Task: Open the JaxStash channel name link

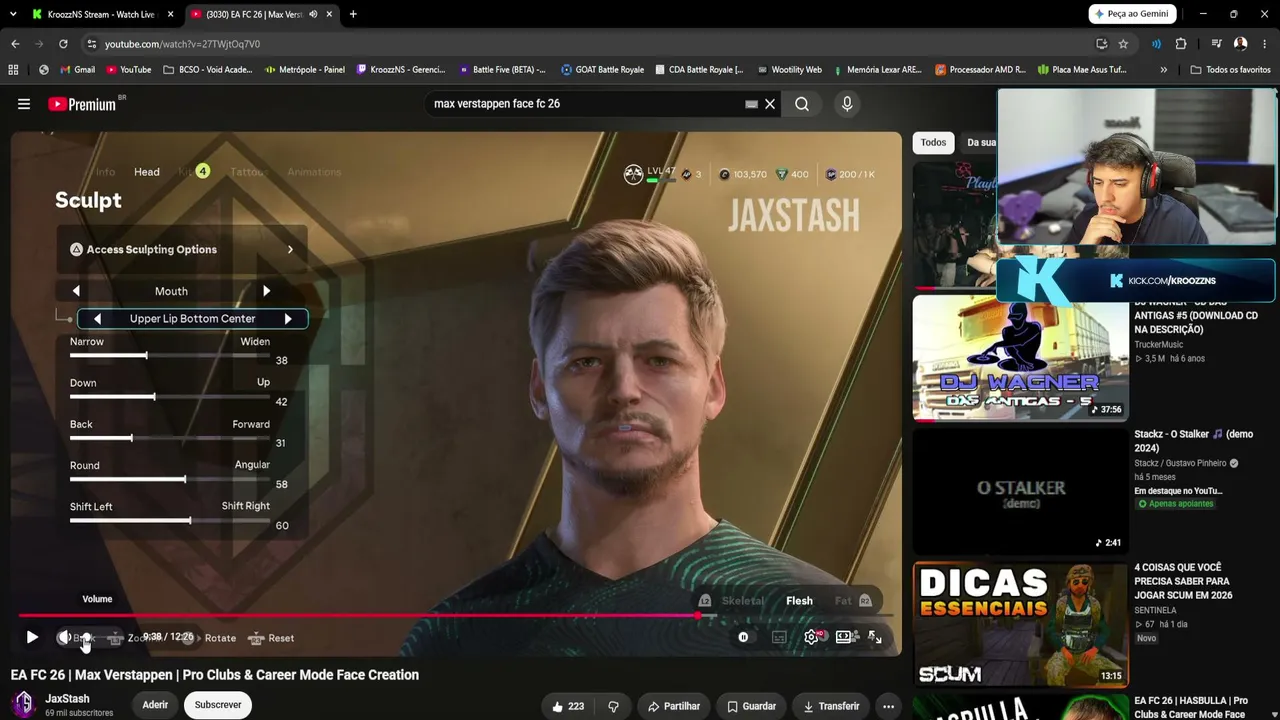Action: pyautogui.click(x=67, y=699)
